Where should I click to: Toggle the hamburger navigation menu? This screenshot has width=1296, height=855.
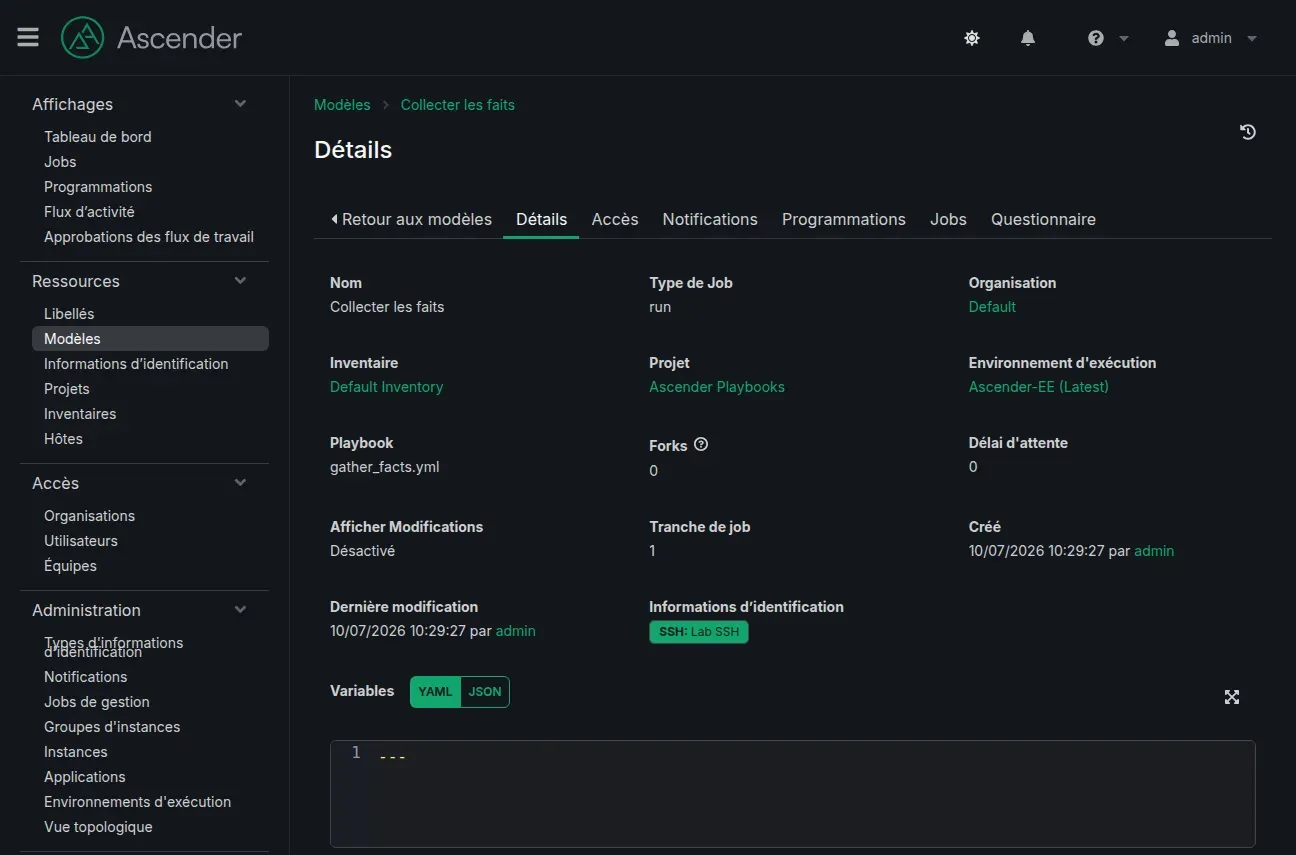[x=28, y=37]
